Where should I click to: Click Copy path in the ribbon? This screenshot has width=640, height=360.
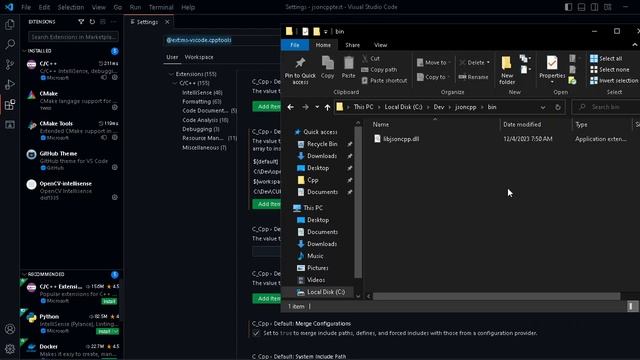tap(379, 70)
